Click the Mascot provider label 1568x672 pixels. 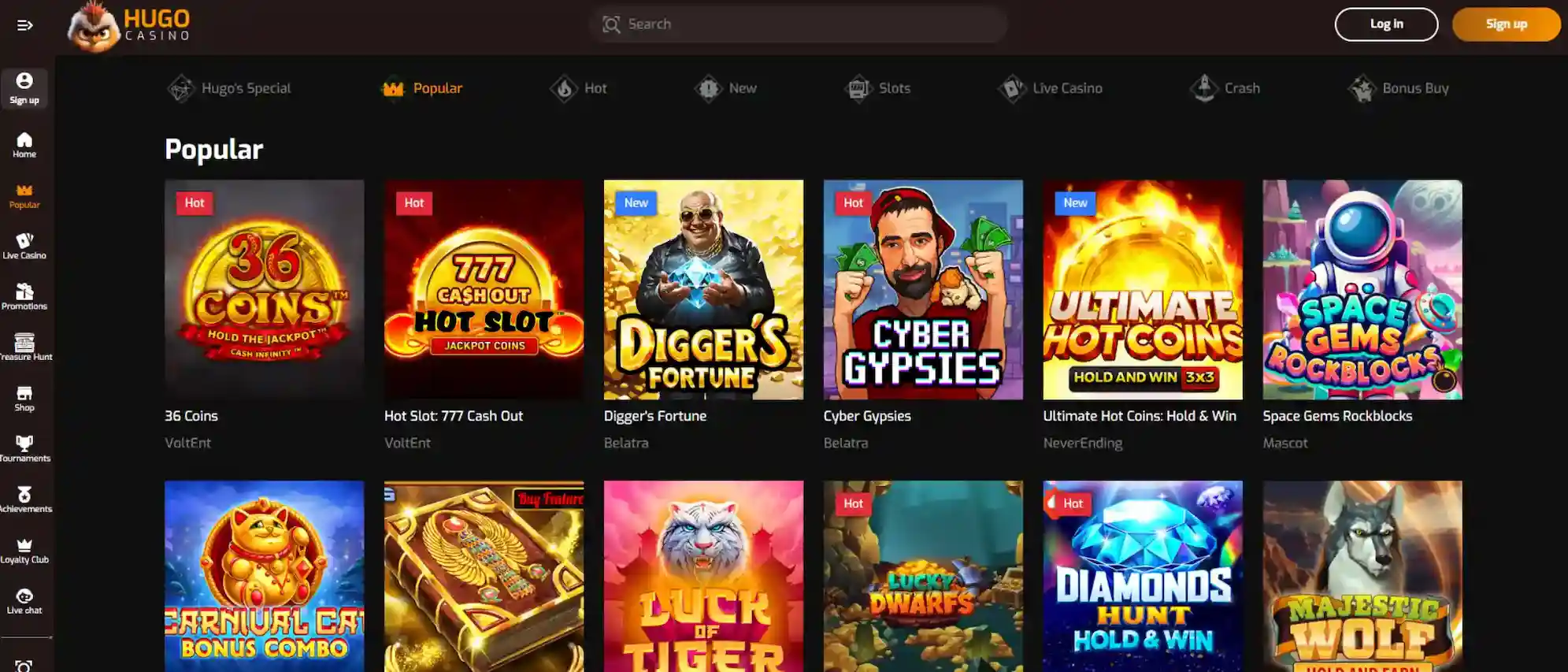tap(1285, 443)
